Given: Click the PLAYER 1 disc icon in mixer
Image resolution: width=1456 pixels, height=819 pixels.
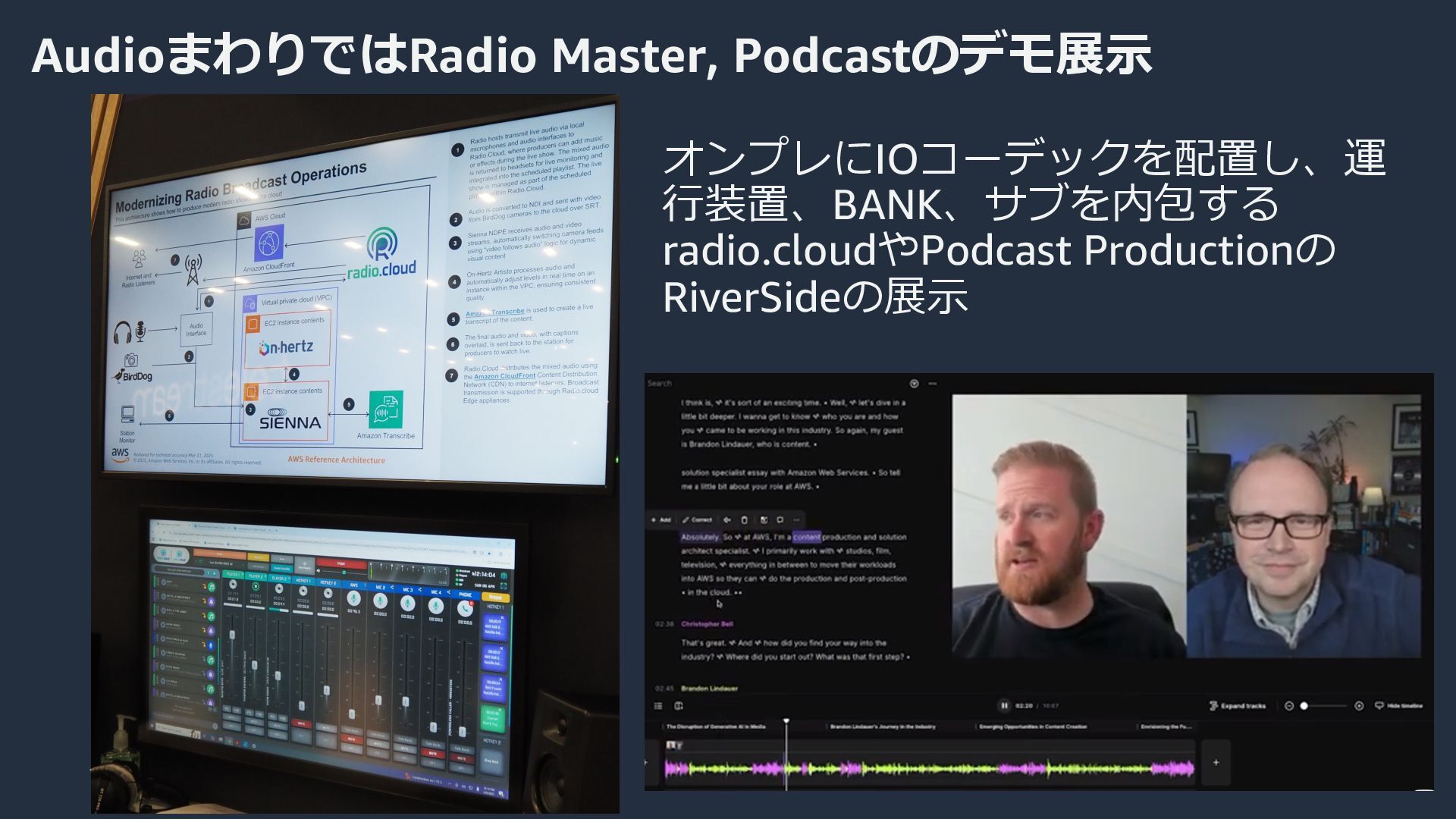Looking at the screenshot, I should (x=233, y=585).
